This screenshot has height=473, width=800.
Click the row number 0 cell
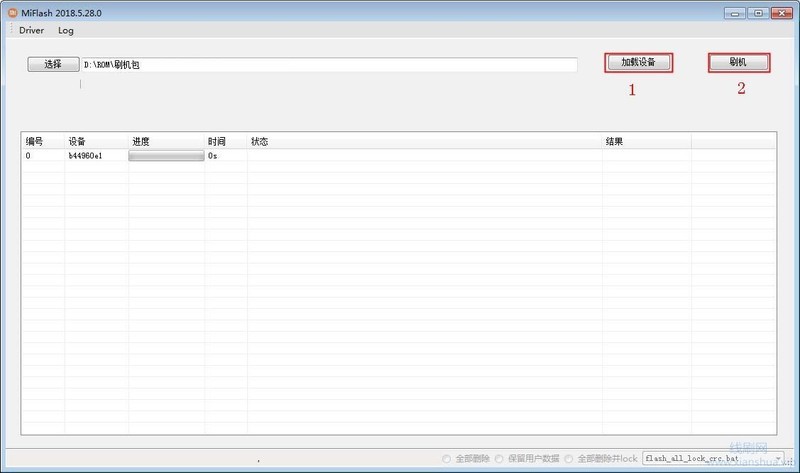click(28, 156)
